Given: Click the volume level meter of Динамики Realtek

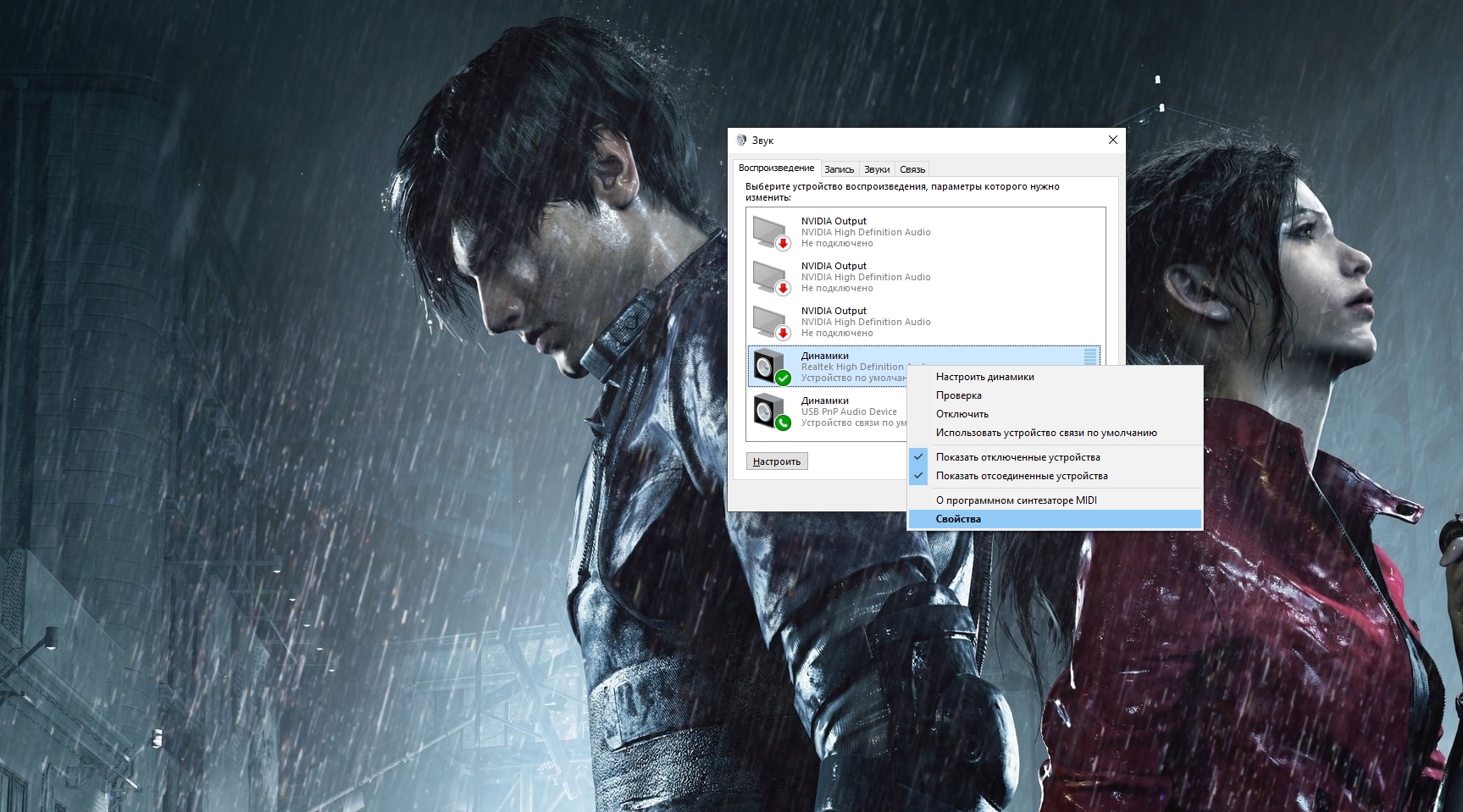Looking at the screenshot, I should click(x=1090, y=356).
